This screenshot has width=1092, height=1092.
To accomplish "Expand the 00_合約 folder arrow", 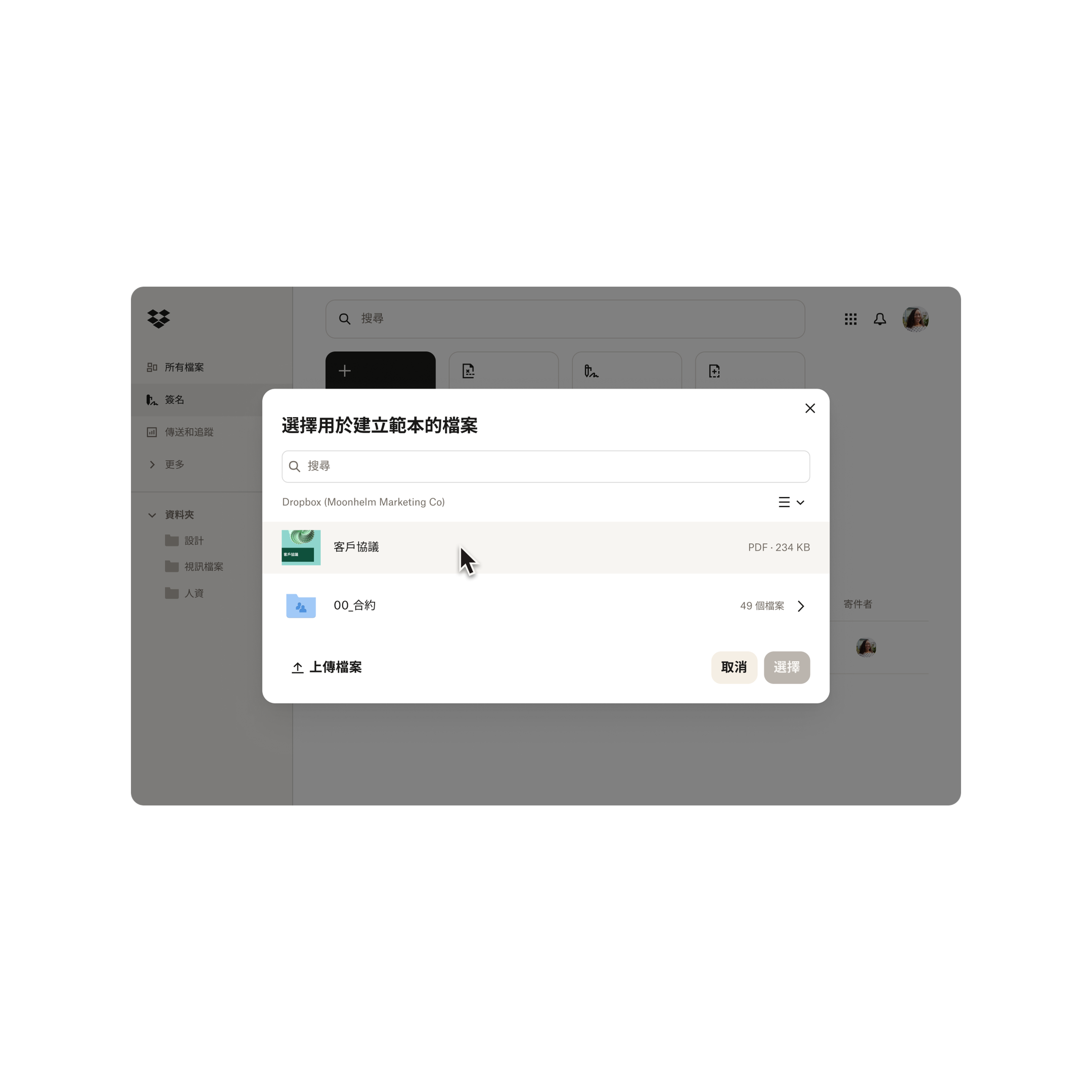I will pos(802,605).
